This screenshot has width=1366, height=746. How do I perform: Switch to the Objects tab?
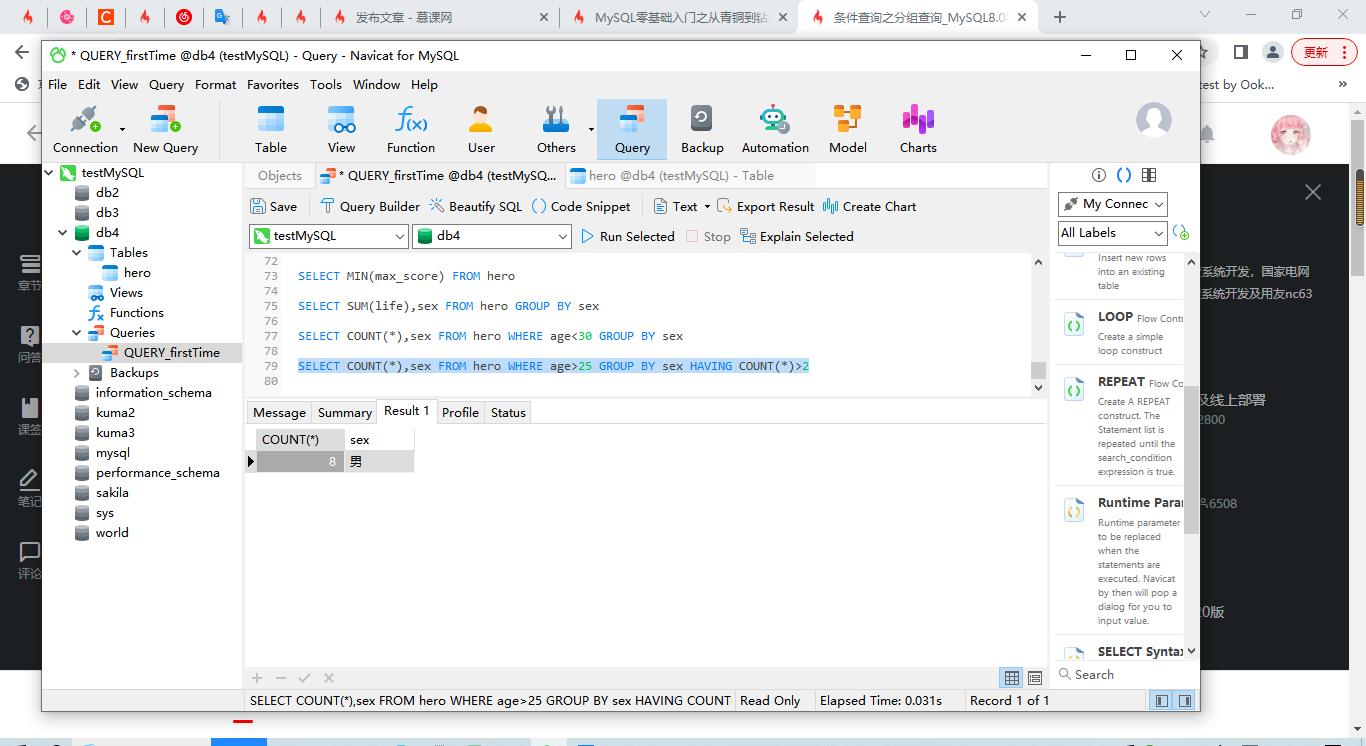click(x=279, y=175)
